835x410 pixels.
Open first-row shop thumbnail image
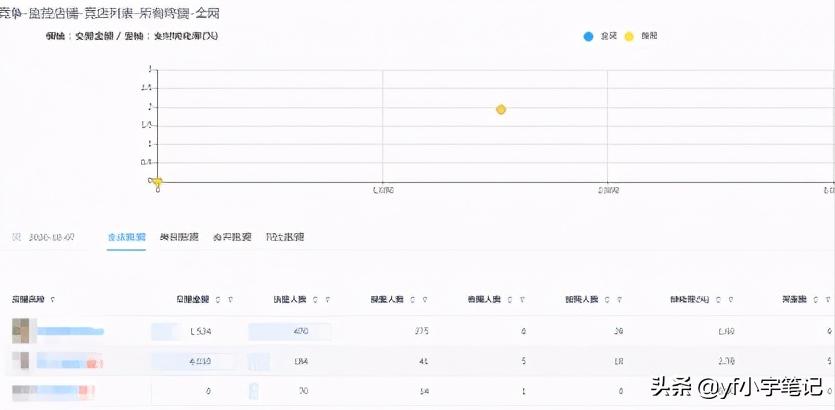coord(23,331)
